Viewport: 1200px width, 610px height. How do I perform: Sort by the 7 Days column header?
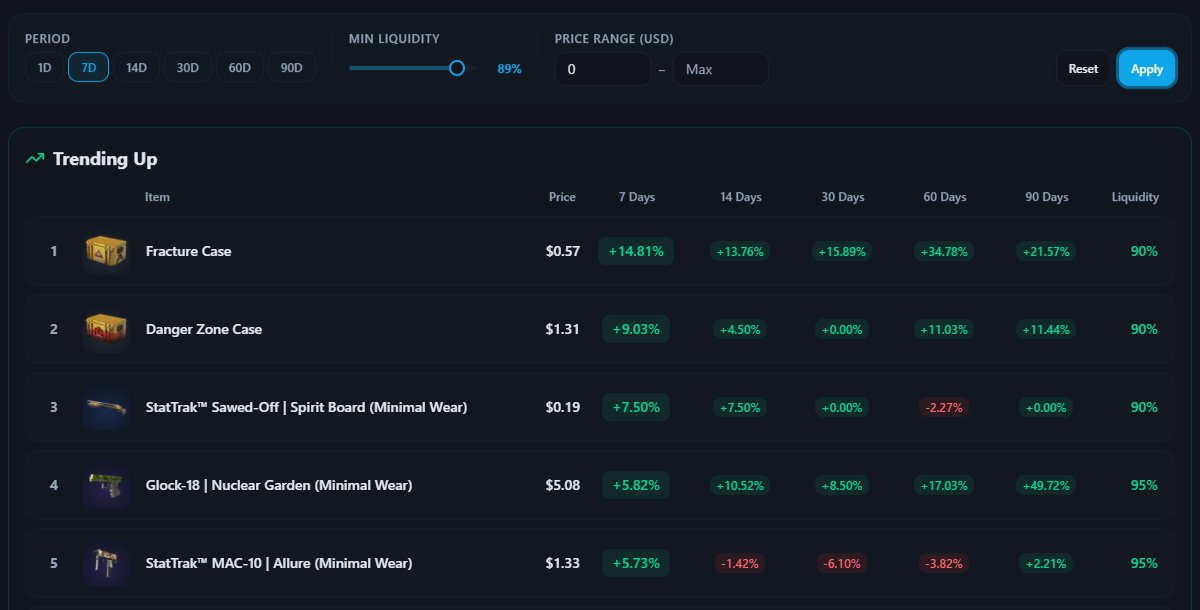[636, 197]
